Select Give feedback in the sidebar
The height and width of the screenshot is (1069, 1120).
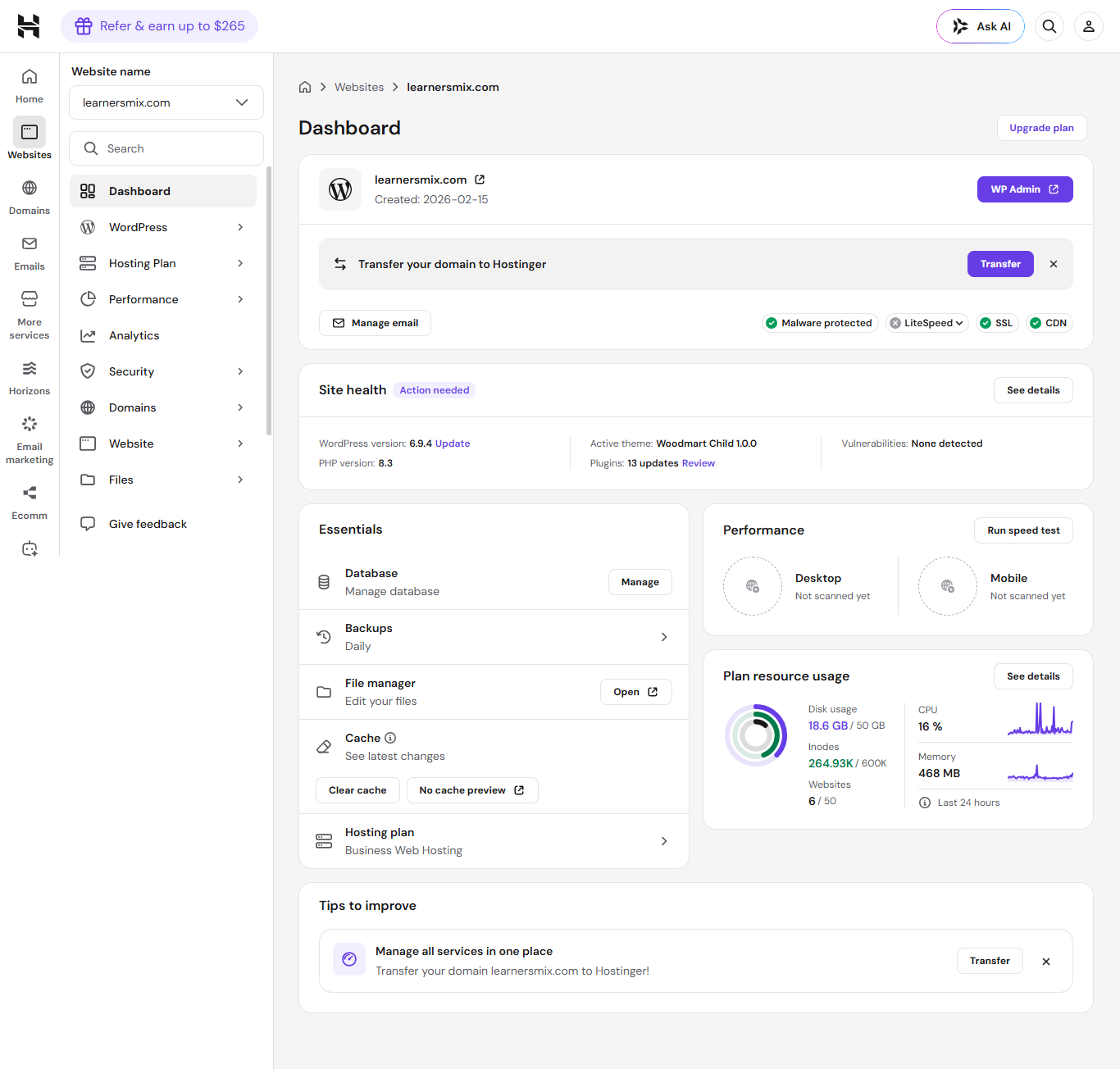pos(163,524)
